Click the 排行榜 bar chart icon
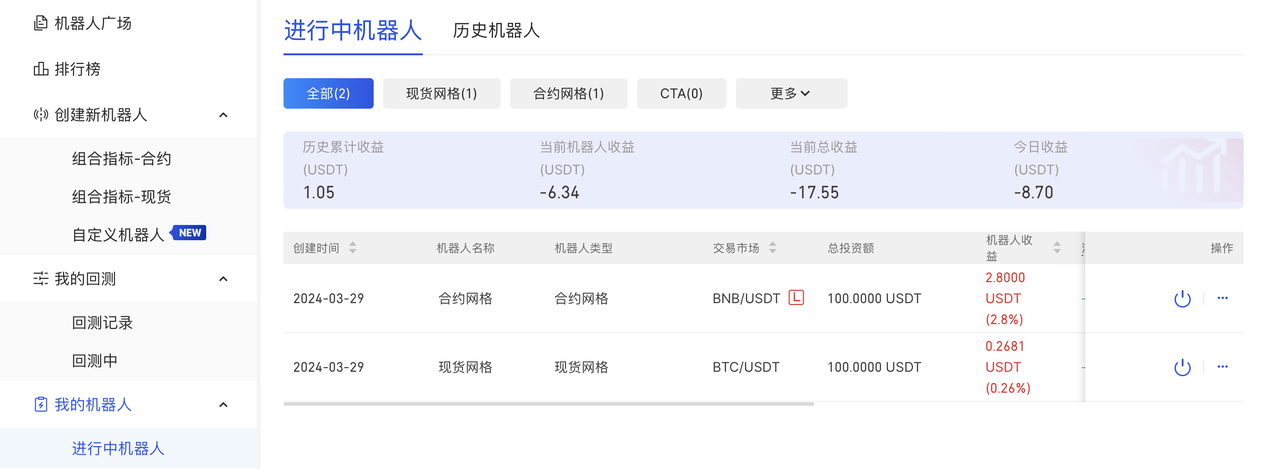The width and height of the screenshot is (1280, 469). pos(41,69)
